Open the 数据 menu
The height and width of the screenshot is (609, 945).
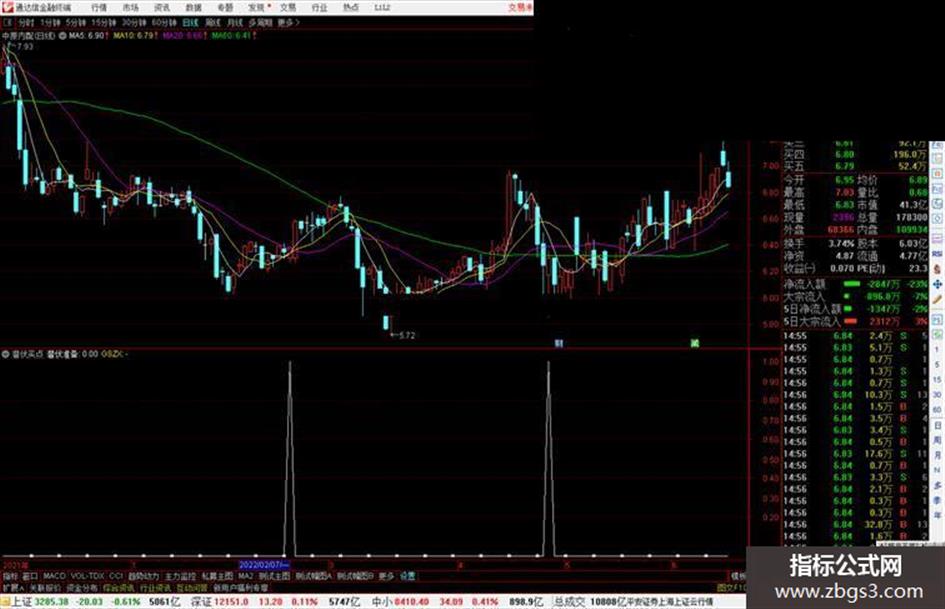193,8
